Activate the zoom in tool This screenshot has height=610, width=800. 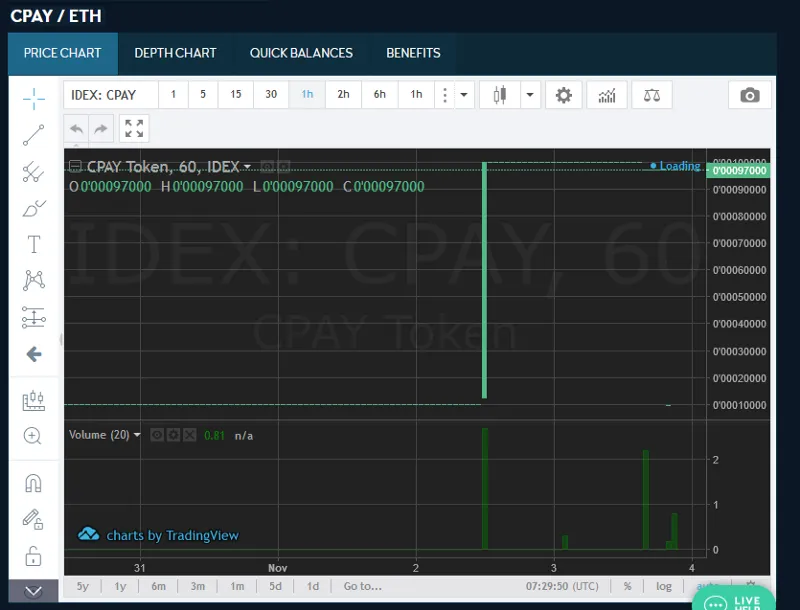point(33,436)
